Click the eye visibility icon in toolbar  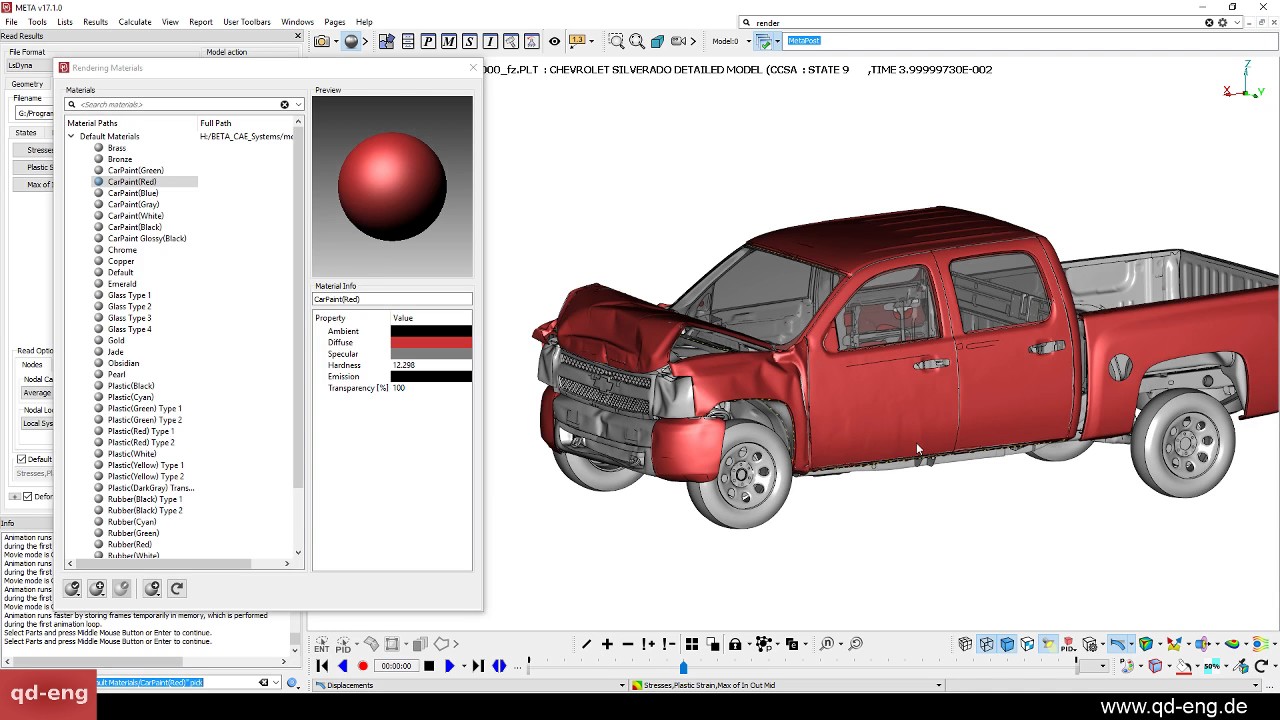point(554,41)
